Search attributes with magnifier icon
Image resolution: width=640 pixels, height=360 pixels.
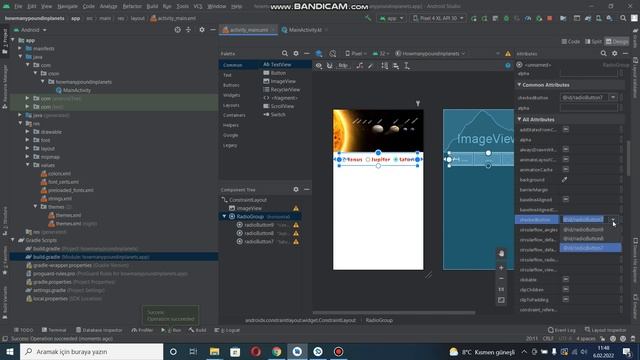[603, 53]
